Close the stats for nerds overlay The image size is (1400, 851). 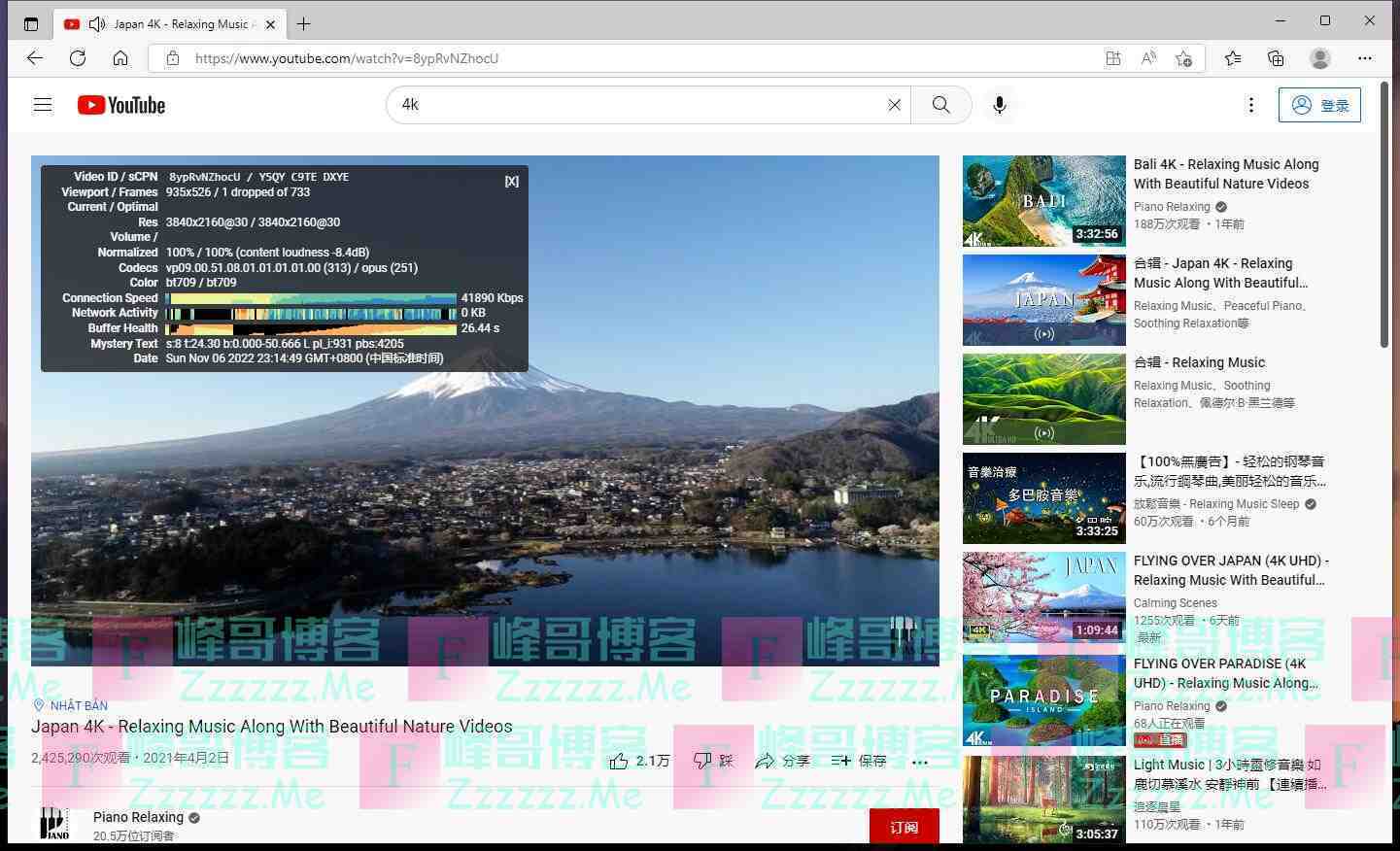[511, 182]
